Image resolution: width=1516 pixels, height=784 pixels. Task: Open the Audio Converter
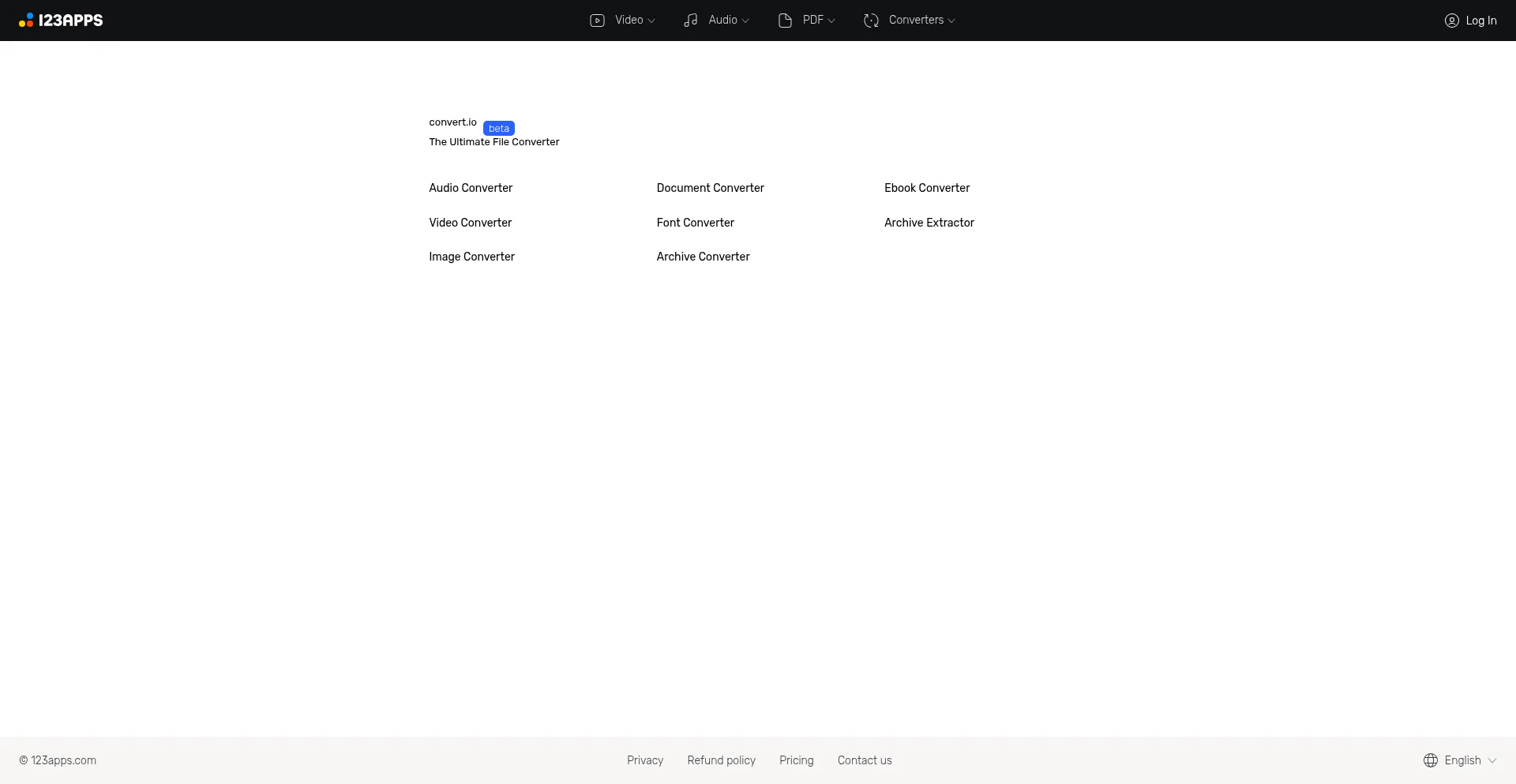click(x=471, y=188)
